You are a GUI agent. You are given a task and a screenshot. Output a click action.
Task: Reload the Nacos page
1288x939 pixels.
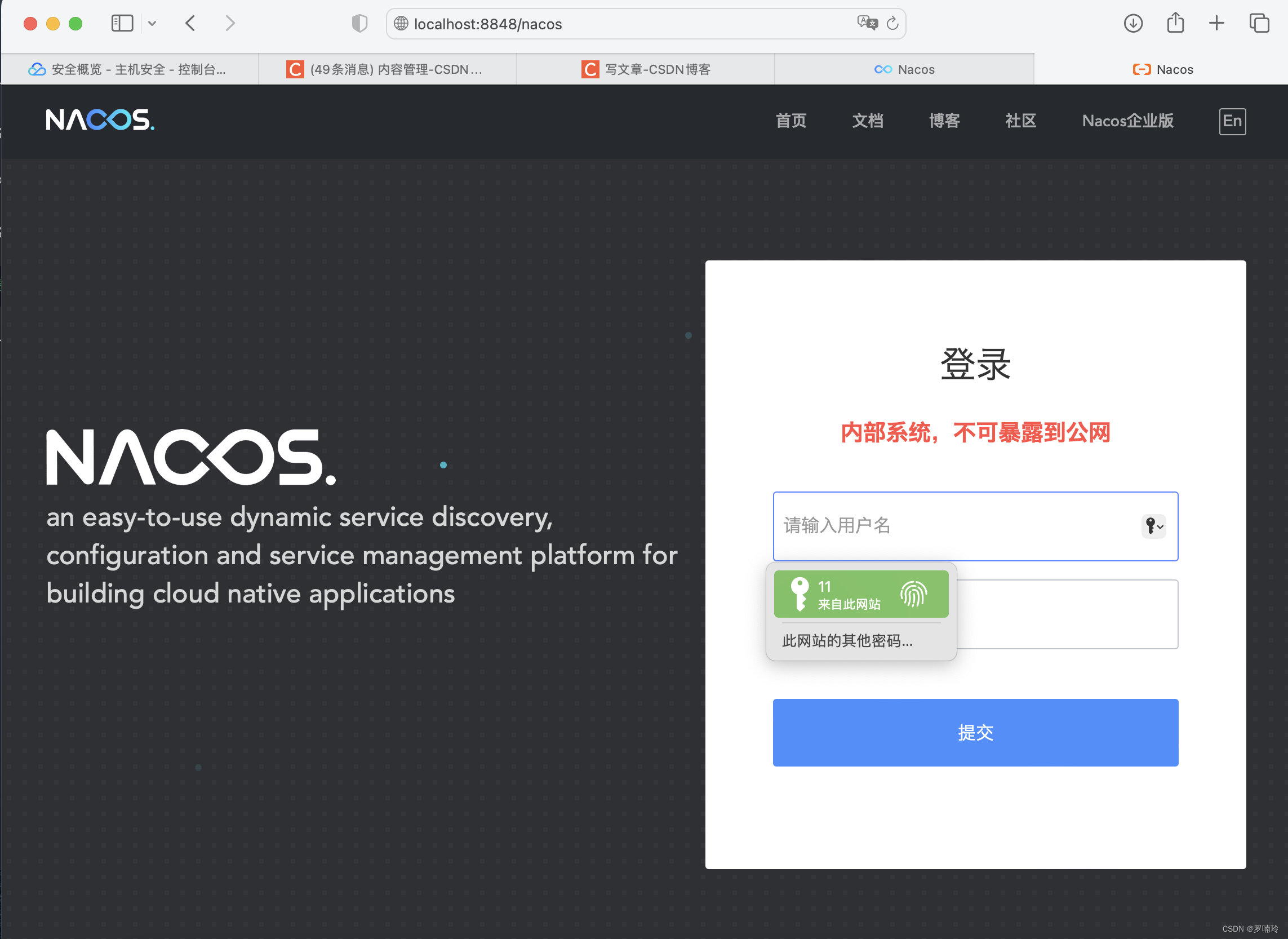tap(892, 23)
